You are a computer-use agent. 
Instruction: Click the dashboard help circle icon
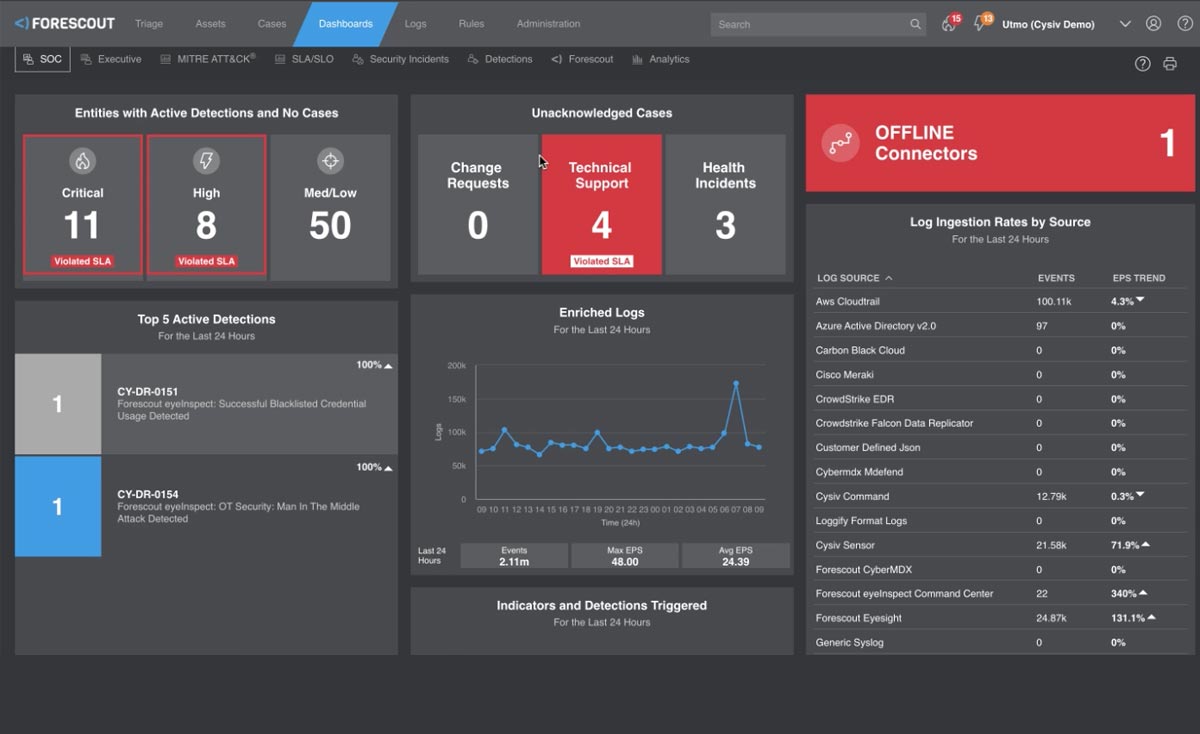point(1143,63)
